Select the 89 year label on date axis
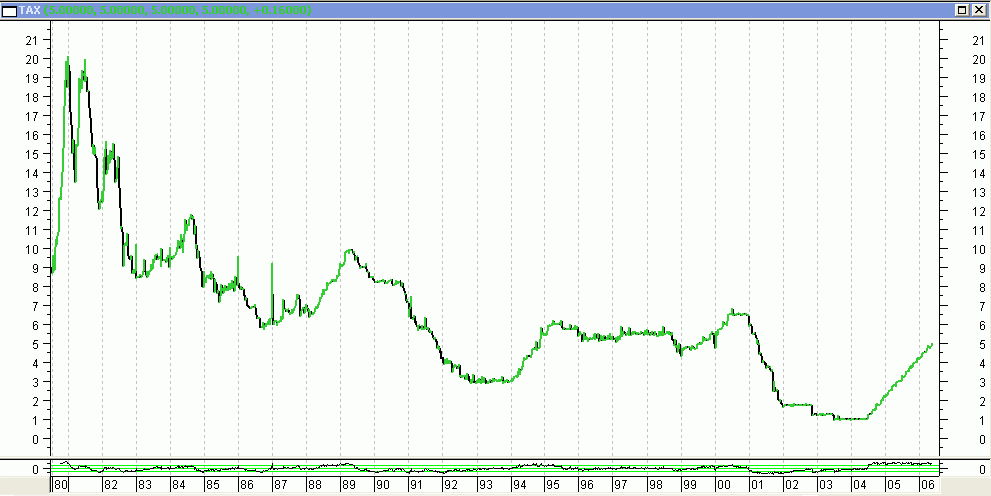Viewport: 991px width, 496px height. tap(349, 485)
